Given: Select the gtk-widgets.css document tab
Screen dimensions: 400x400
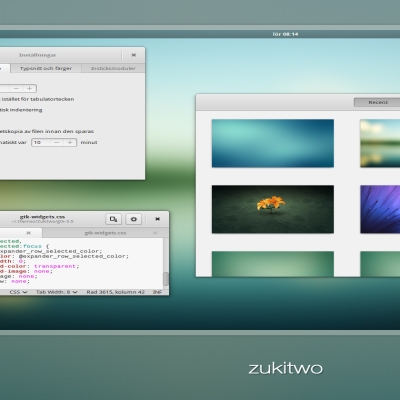Looking at the screenshot, I should (x=105, y=233).
